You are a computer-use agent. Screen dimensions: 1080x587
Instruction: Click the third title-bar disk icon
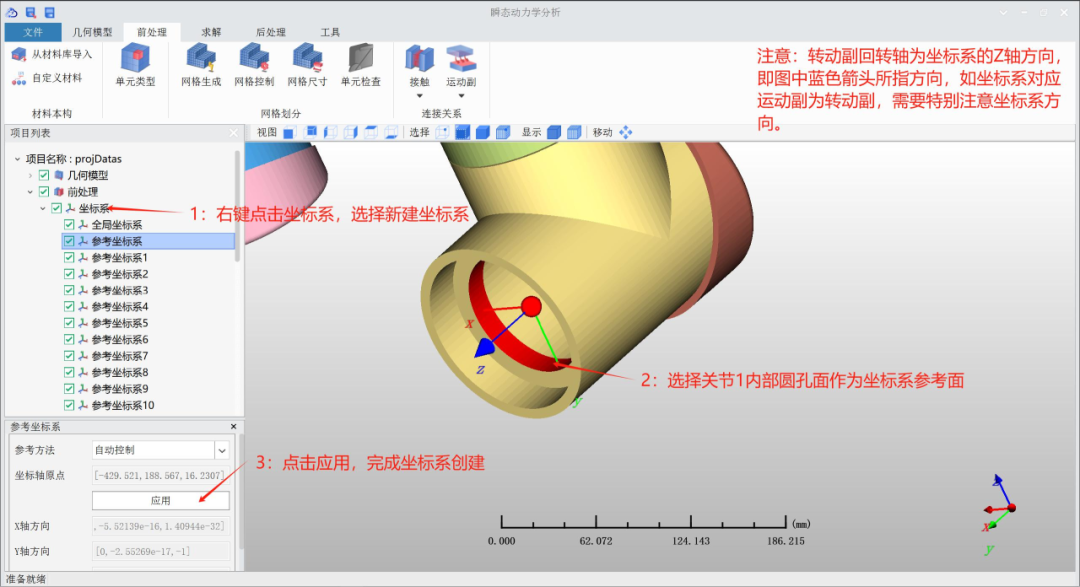50,12
